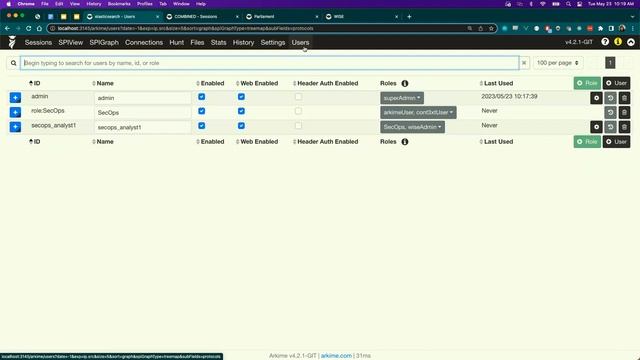Screen dimensions: 640x360
Task: Open the Settings nav tab
Action: (273, 42)
